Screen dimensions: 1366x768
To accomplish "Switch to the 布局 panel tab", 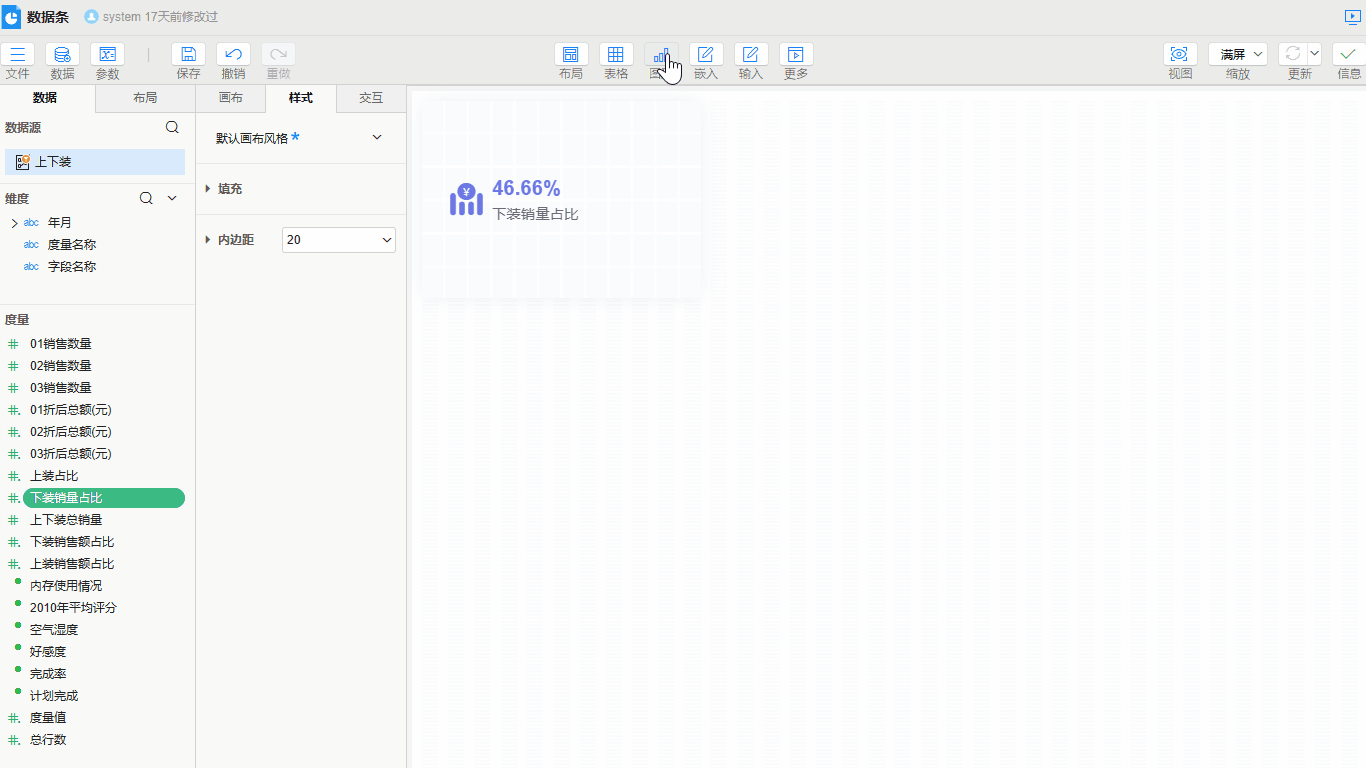I will 145,98.
